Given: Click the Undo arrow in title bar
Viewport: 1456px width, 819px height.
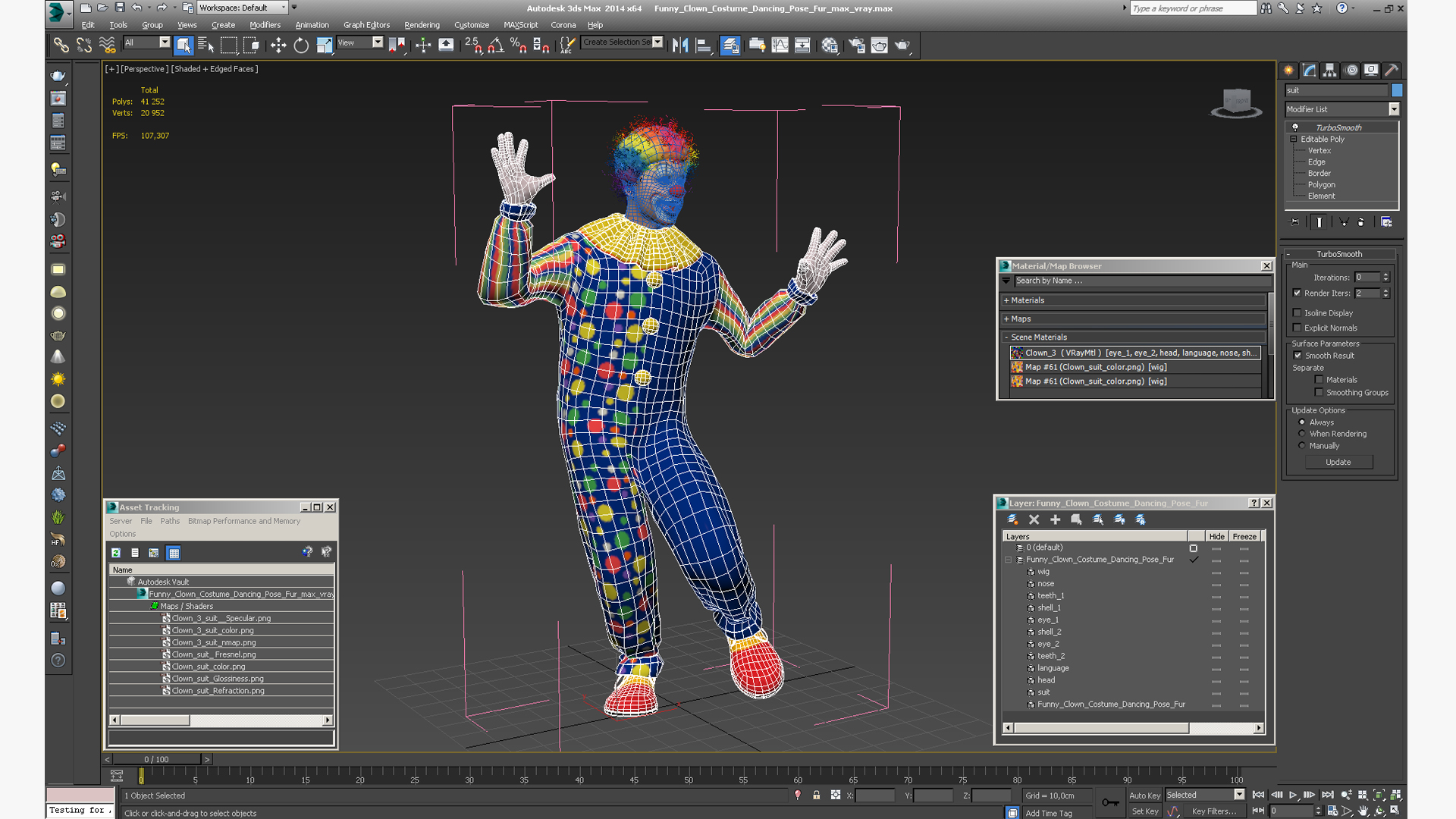Looking at the screenshot, I should pos(136,8).
